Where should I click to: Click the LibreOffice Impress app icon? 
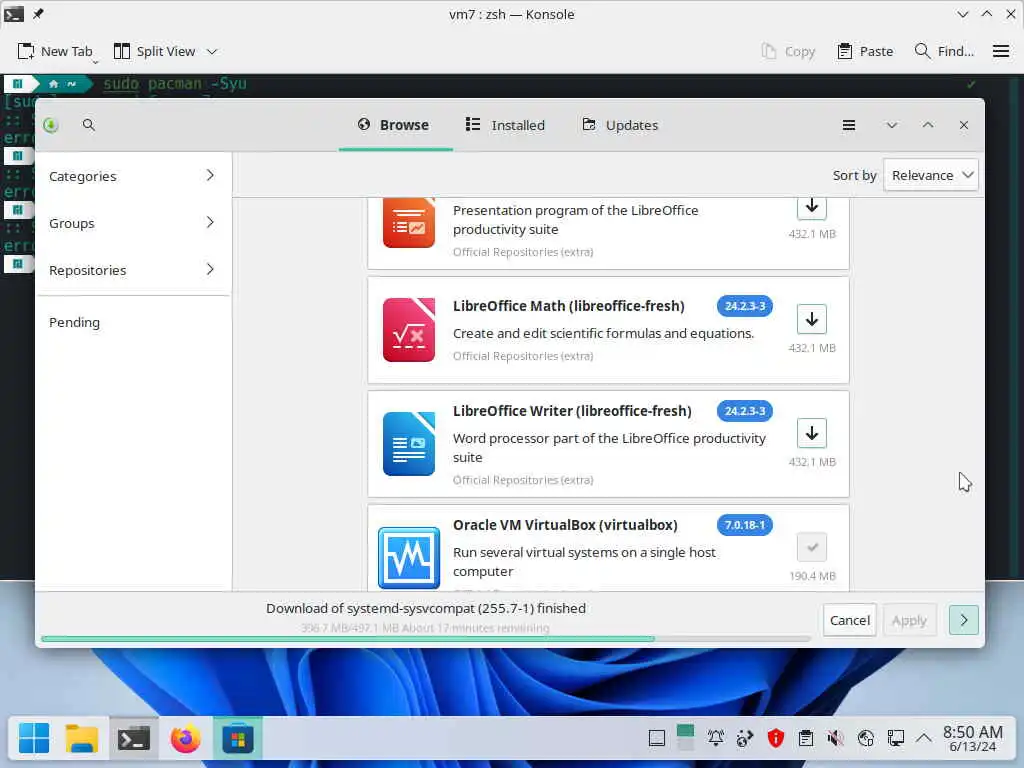click(x=409, y=223)
